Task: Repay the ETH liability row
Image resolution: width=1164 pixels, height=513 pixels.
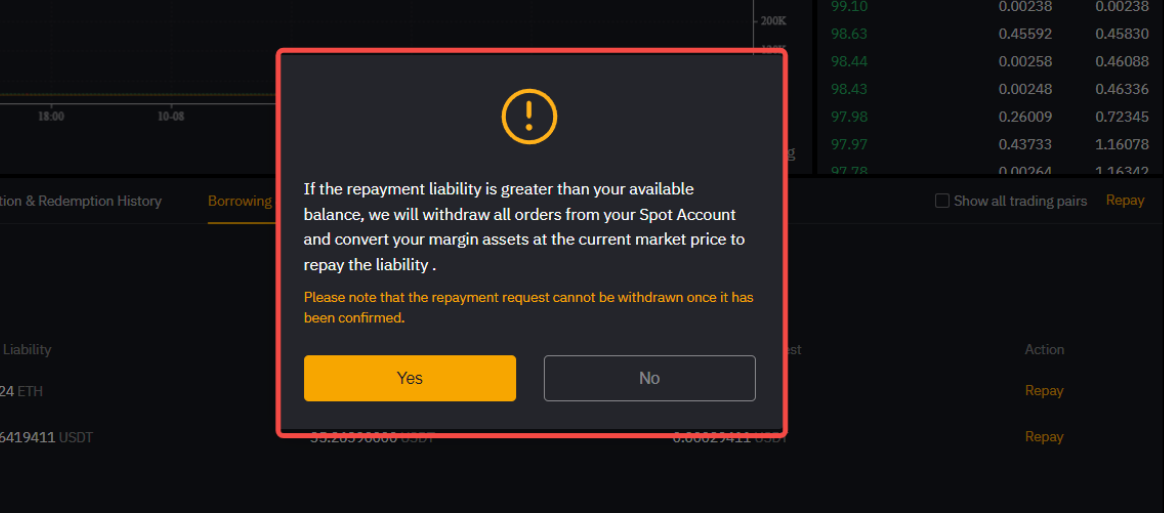Action: pos(1044,391)
